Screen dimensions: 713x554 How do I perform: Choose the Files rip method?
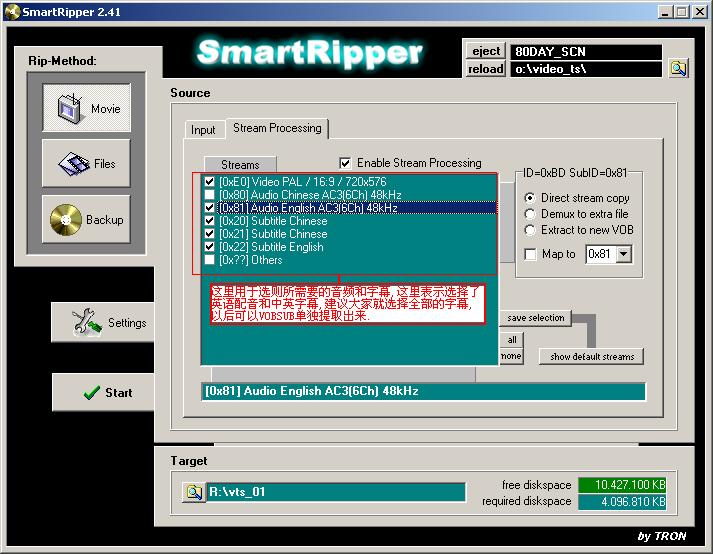click(x=87, y=163)
